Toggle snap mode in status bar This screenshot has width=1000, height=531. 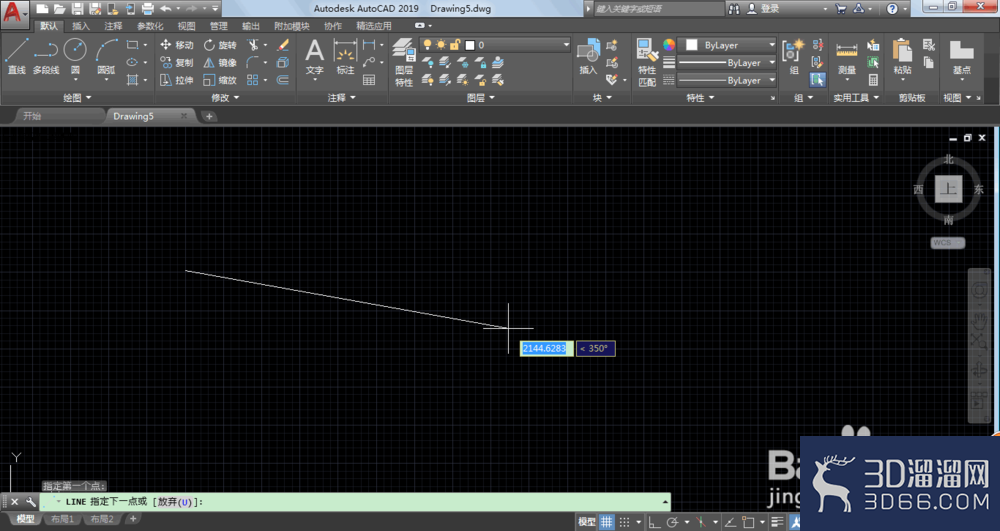(624, 522)
